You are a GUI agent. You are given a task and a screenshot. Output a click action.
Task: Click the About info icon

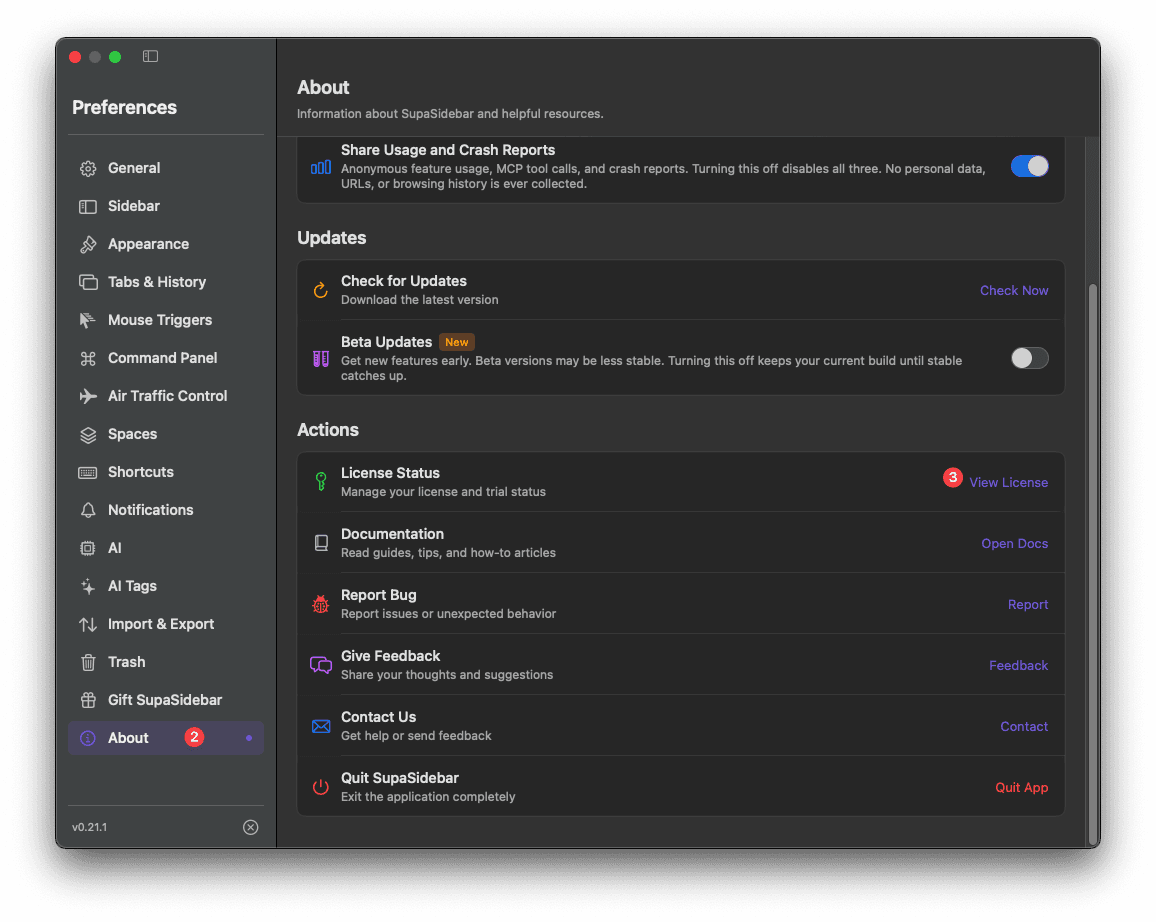pyautogui.click(x=88, y=738)
